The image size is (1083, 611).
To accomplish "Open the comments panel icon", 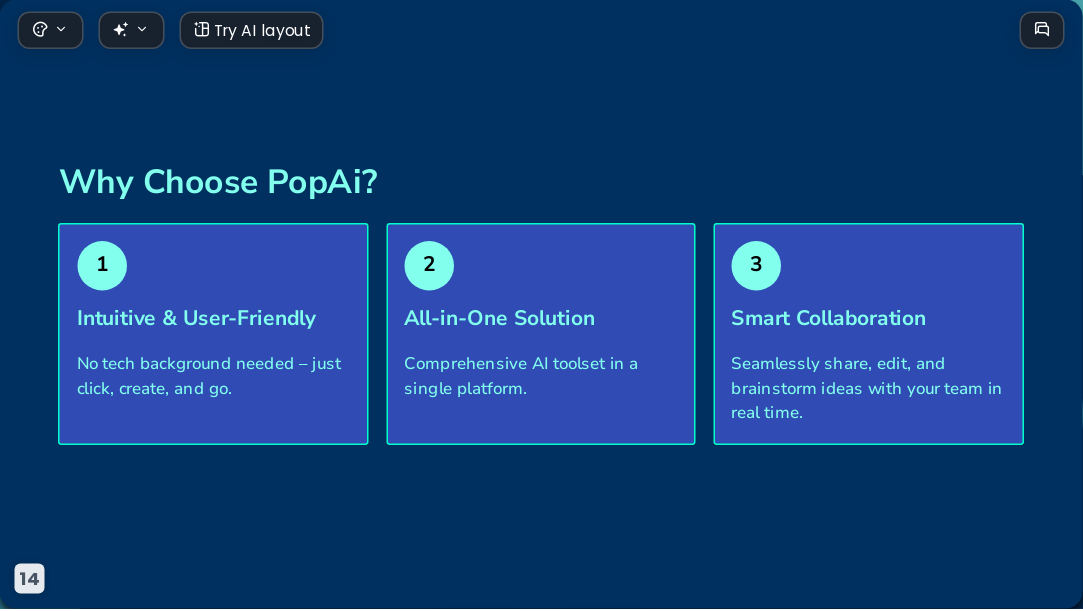I will 1042,30.
